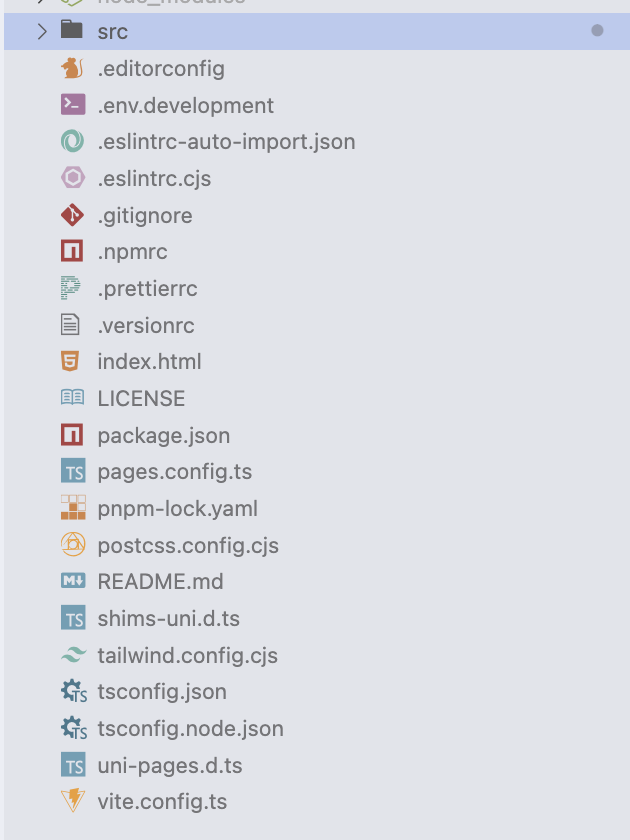Open the tsconfig.json file
The image size is (630, 840).
[162, 691]
